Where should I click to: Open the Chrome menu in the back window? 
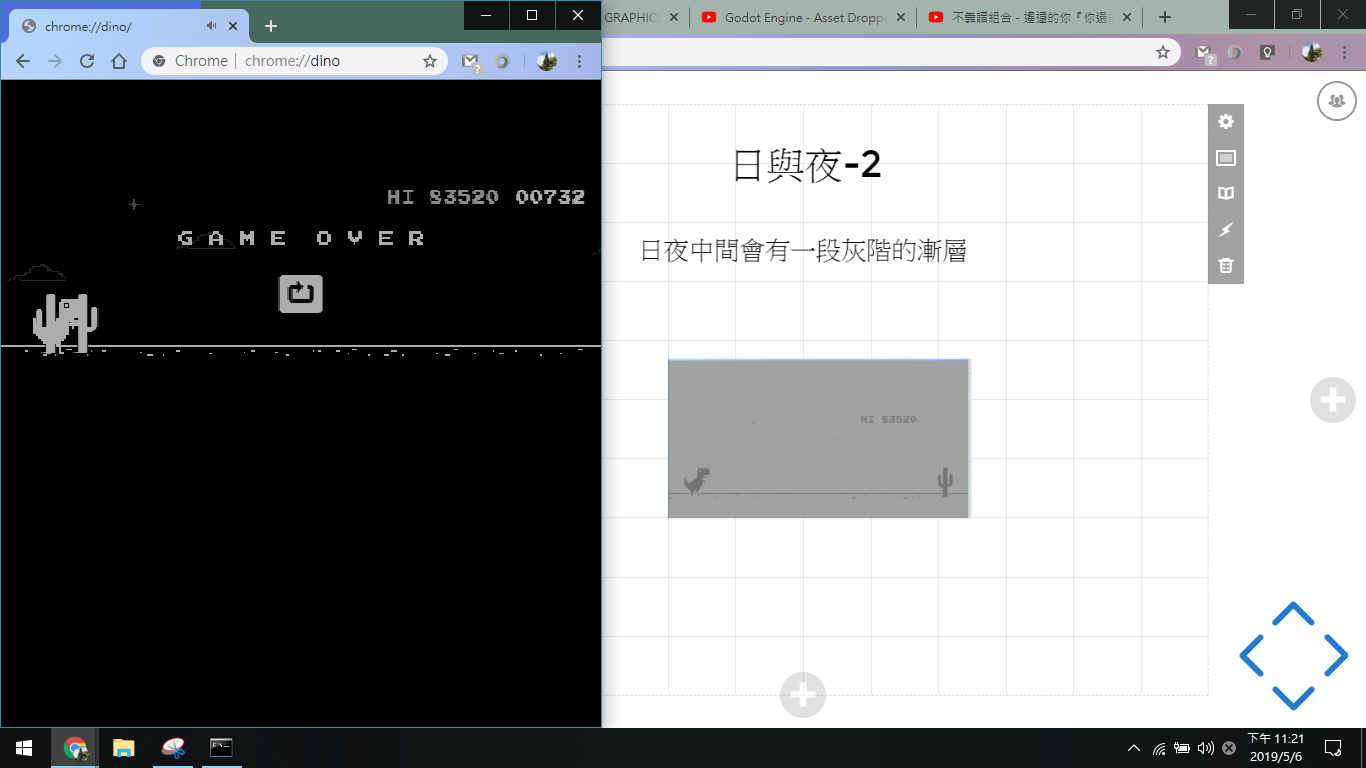click(1345, 52)
